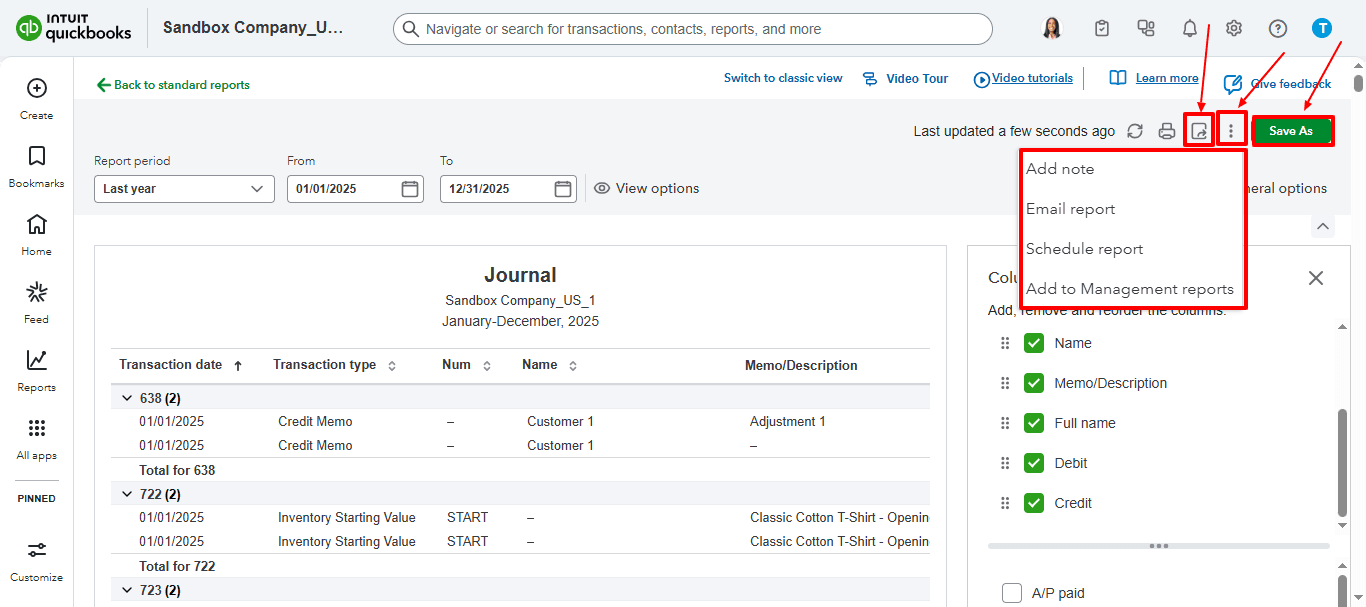Go back to standard reports

click(x=173, y=85)
